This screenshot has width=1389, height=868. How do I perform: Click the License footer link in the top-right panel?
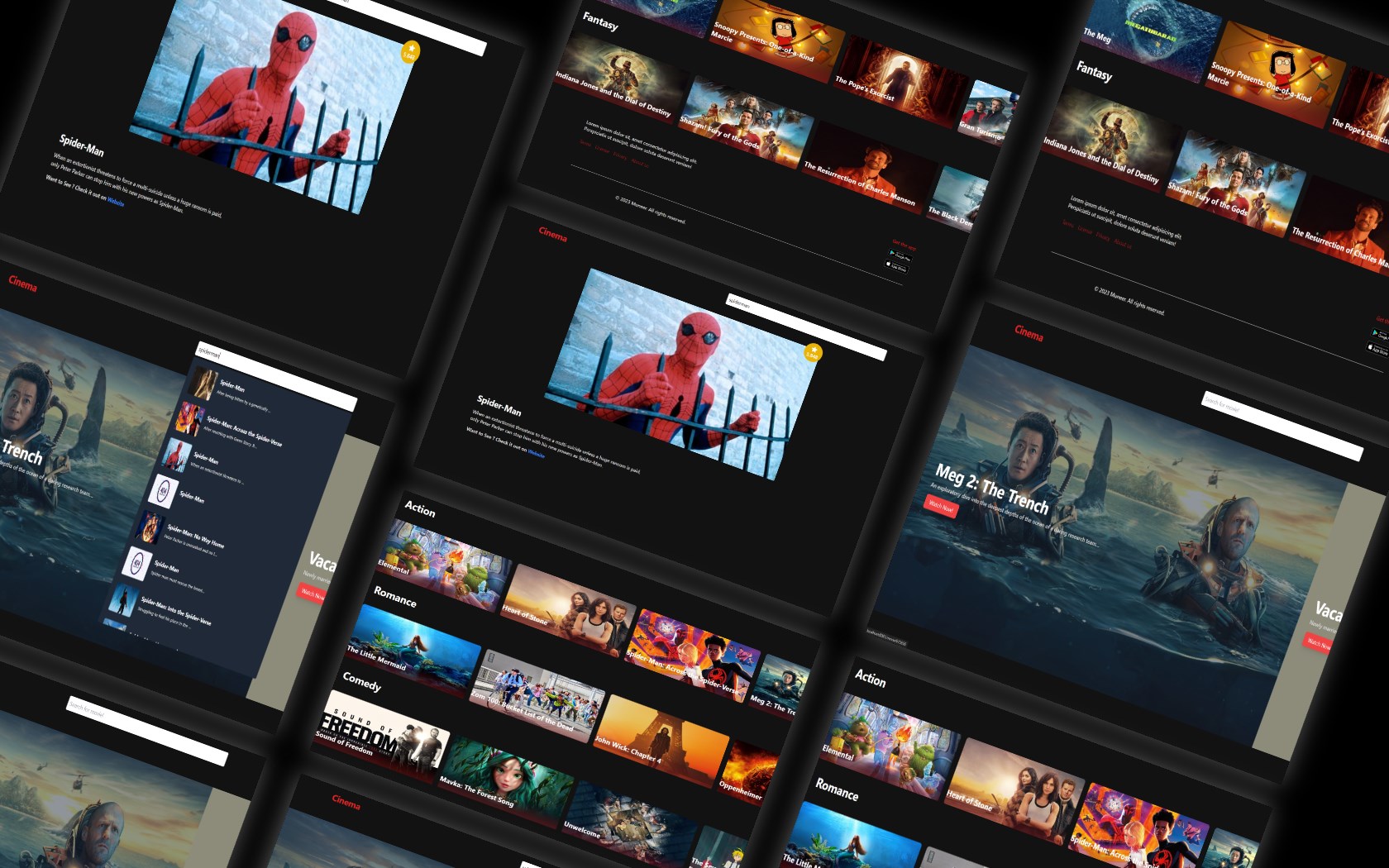pyautogui.click(x=1085, y=231)
